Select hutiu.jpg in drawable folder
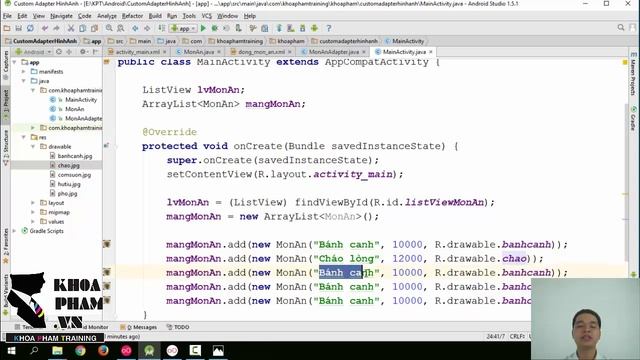Viewport: 640px width, 360px height. coord(69,184)
